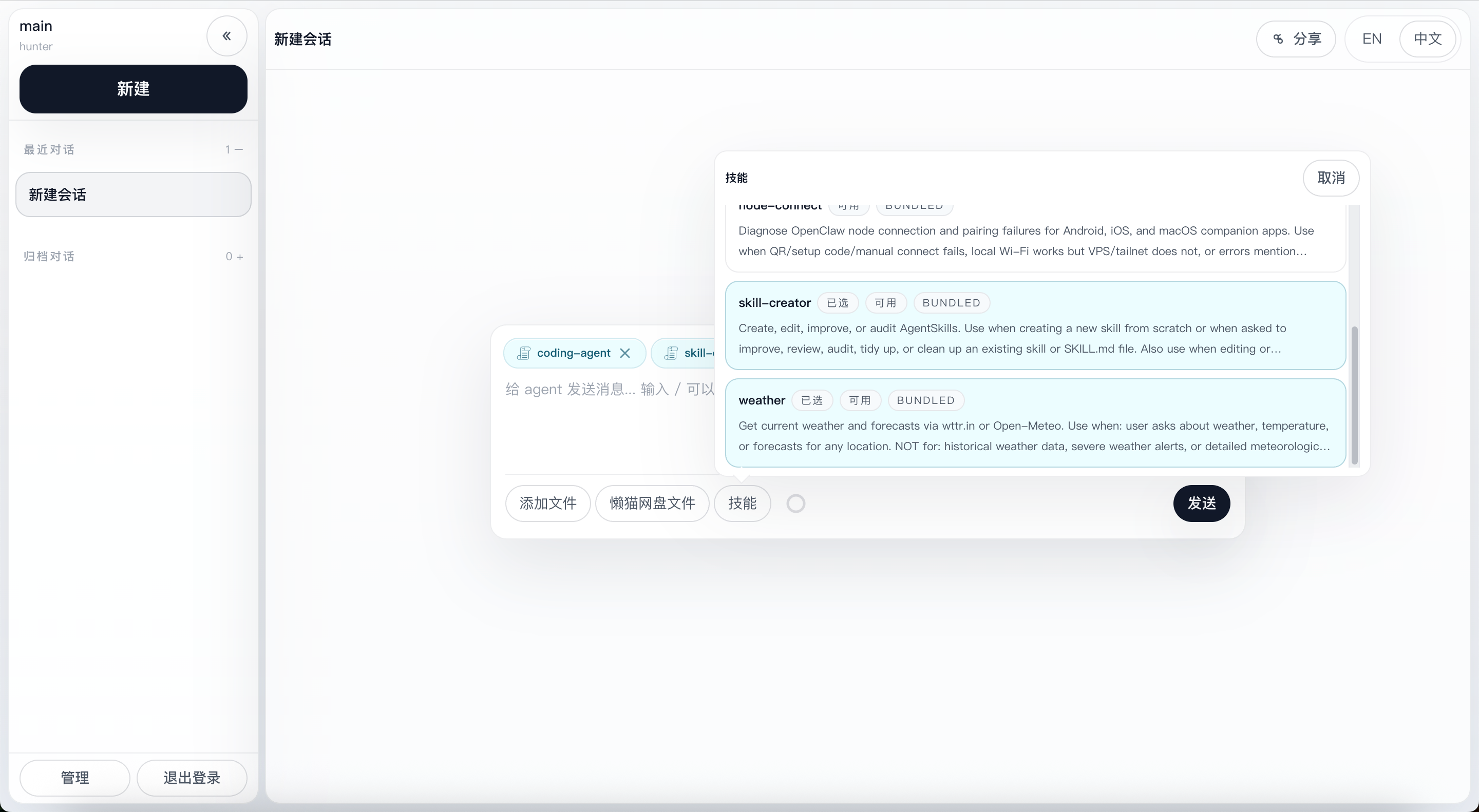Screen dimensions: 1479x812
Task: Toggle the 技能 skills popup
Action: [742, 504]
